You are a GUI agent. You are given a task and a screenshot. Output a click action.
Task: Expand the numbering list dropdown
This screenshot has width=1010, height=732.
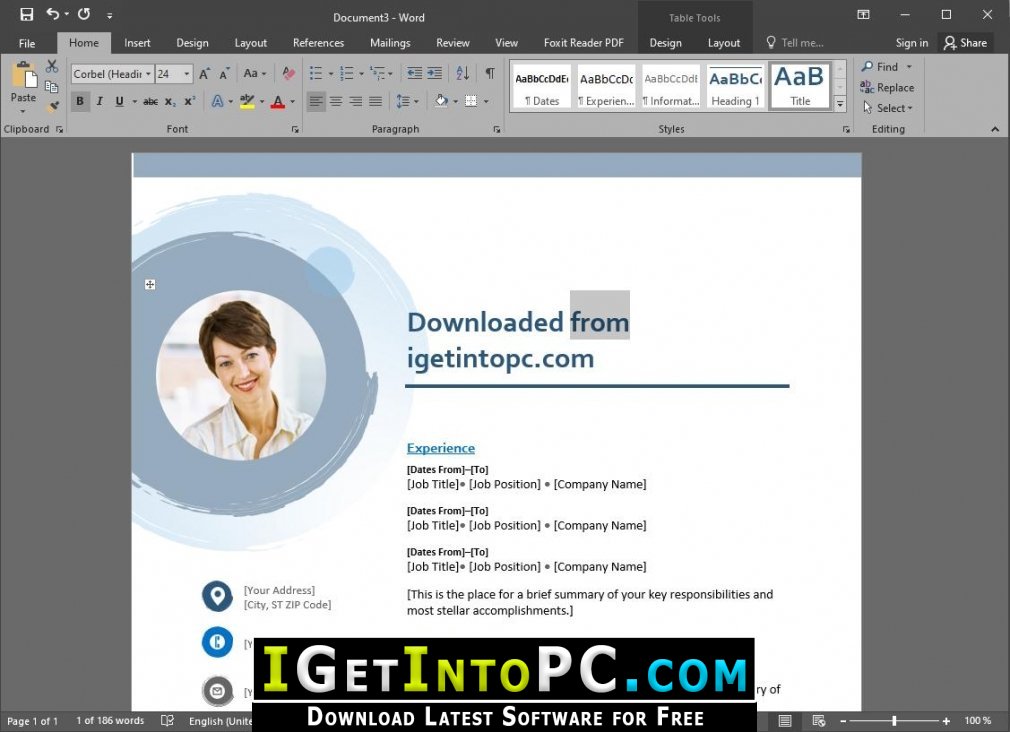pos(361,73)
